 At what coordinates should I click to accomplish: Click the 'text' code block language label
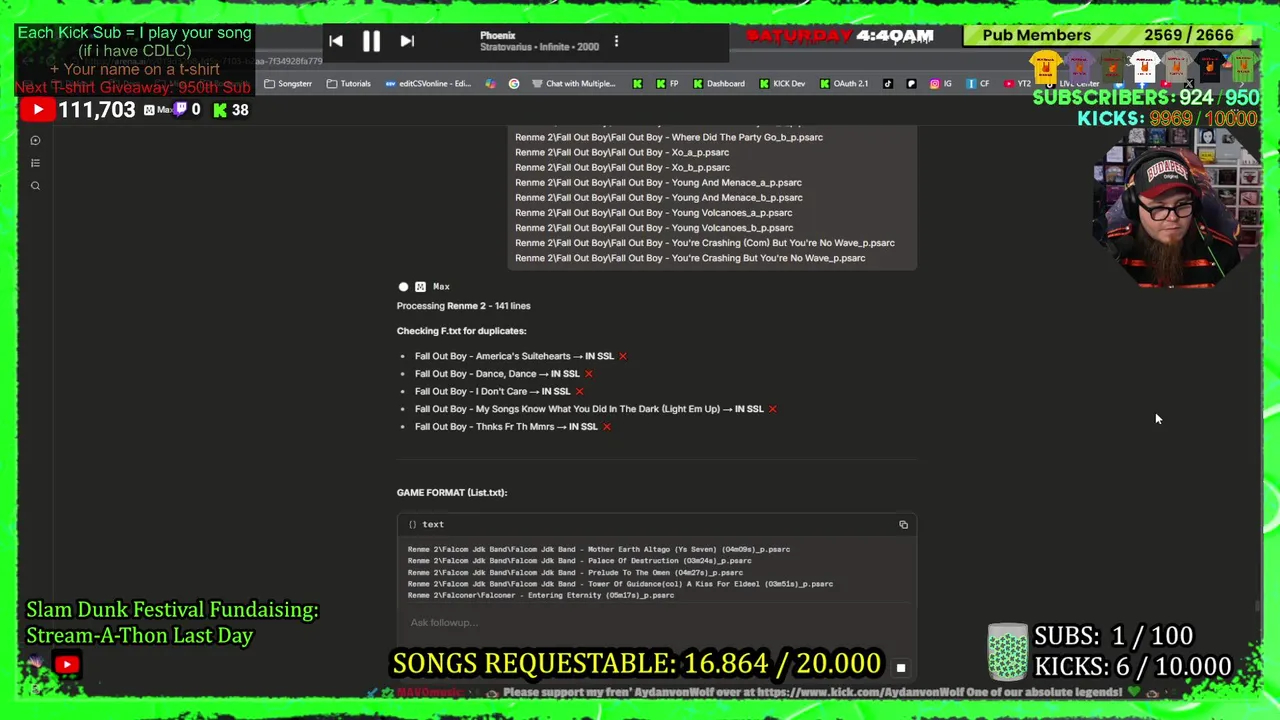[x=432, y=525]
